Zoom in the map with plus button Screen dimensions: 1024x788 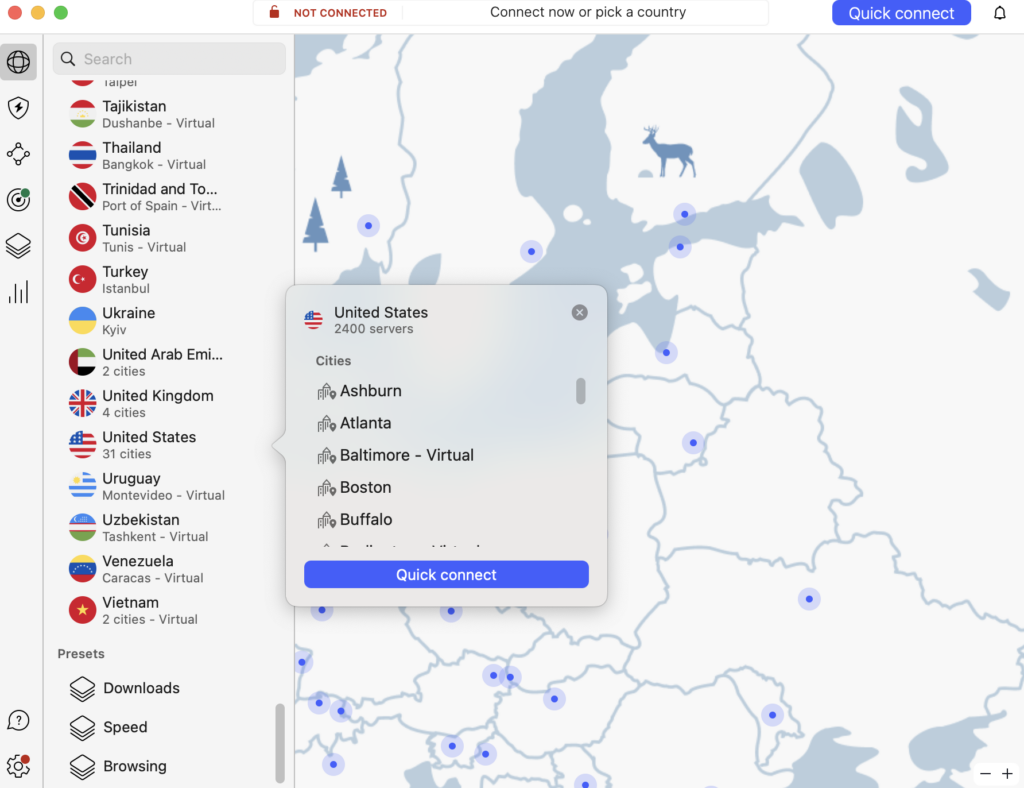pos(1008,774)
